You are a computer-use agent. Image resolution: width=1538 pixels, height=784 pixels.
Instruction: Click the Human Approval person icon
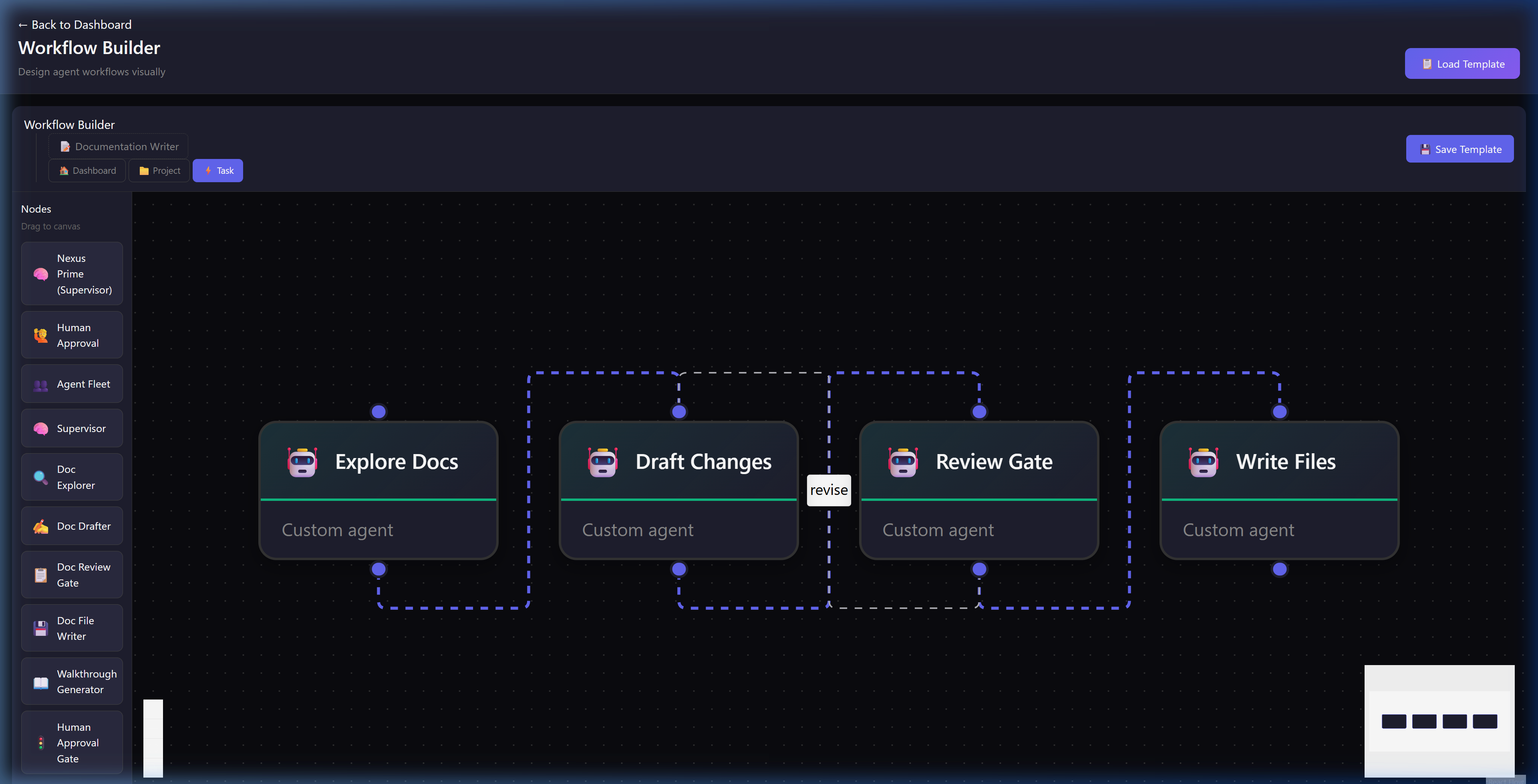(x=40, y=336)
